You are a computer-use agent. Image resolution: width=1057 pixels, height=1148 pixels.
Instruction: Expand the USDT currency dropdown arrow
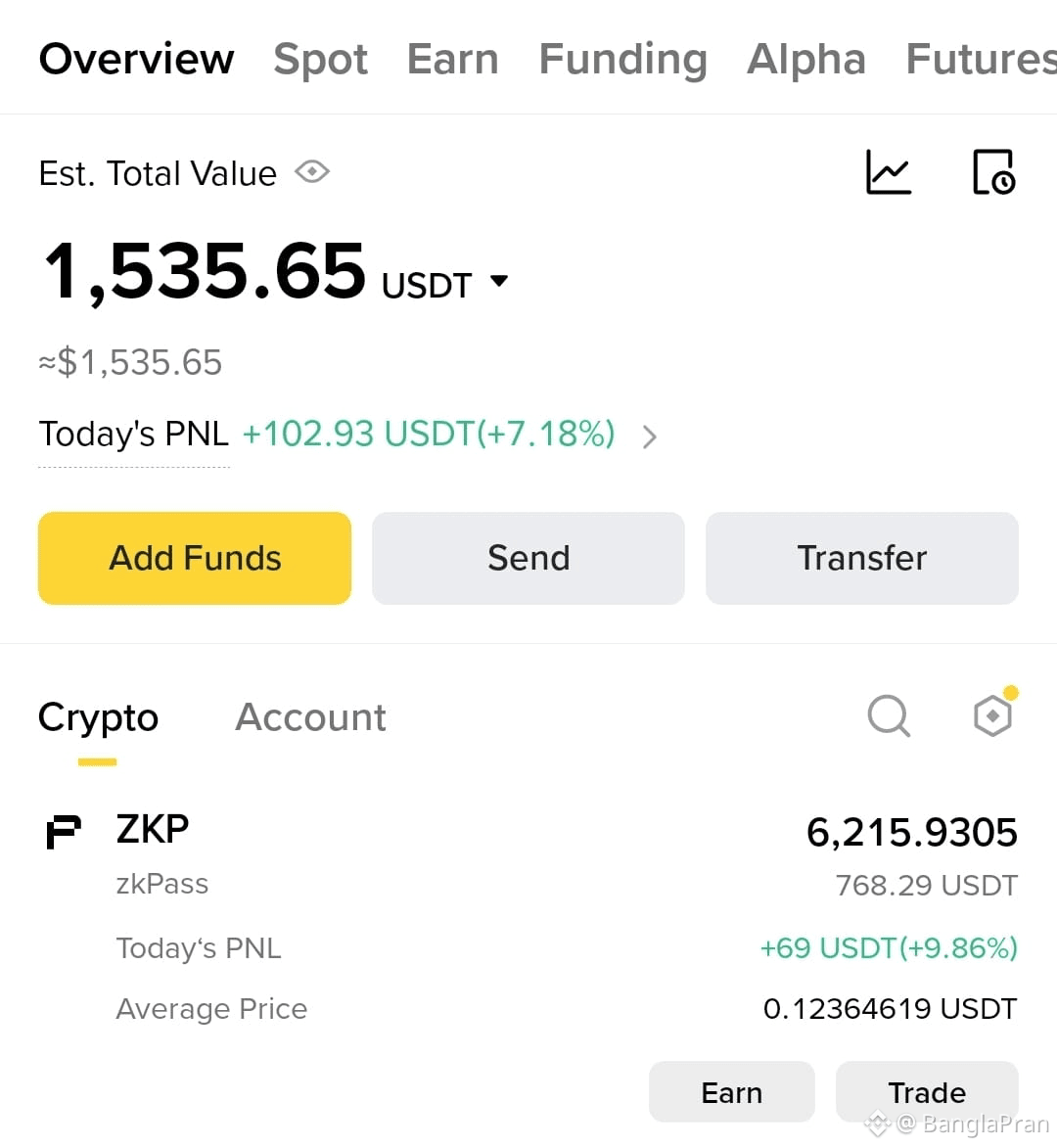[498, 281]
